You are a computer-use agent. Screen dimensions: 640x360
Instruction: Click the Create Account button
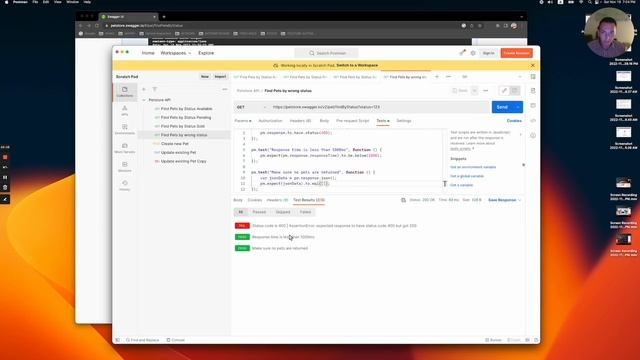tap(516, 53)
